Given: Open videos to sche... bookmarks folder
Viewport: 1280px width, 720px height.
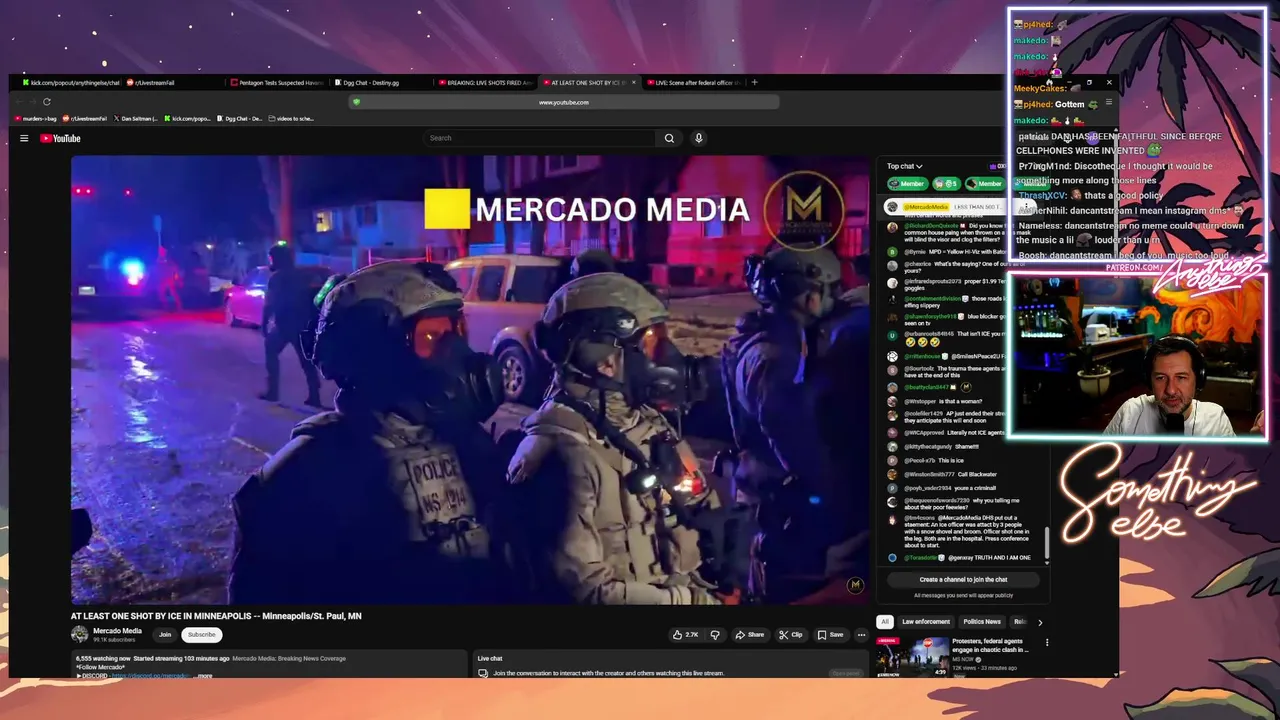Looking at the screenshot, I should coord(293,119).
